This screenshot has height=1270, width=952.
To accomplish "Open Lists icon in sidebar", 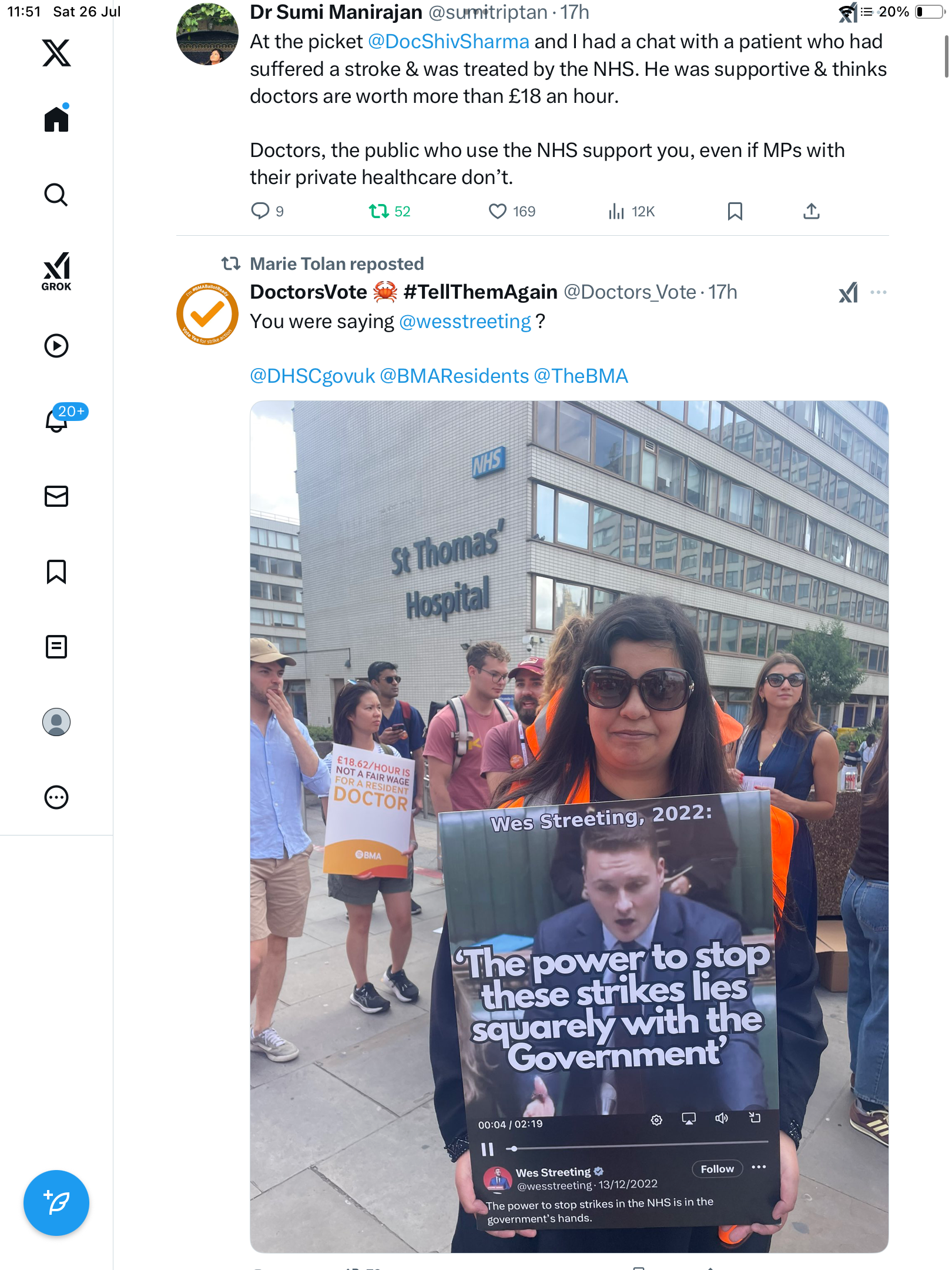I will click(x=56, y=647).
